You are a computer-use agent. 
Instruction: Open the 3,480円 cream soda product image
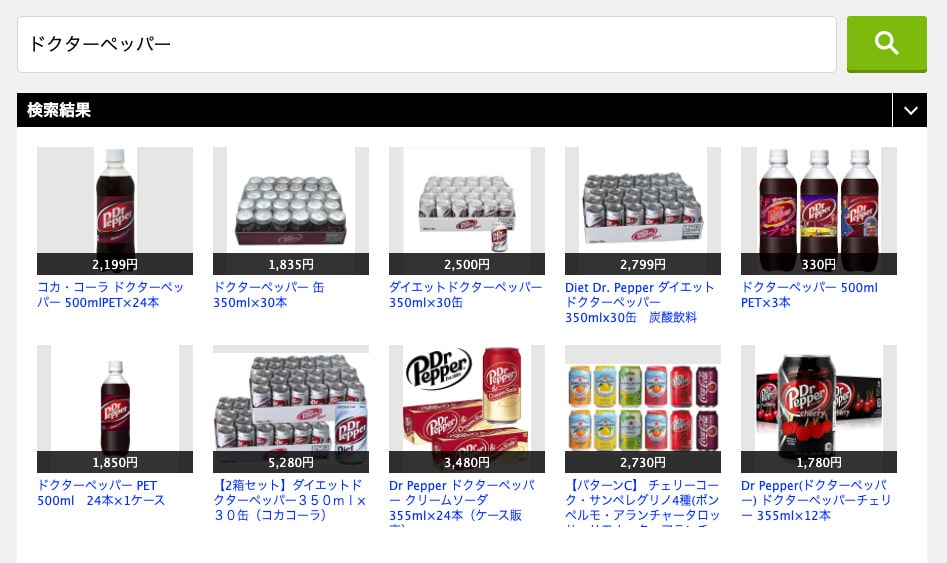pyautogui.click(x=467, y=408)
